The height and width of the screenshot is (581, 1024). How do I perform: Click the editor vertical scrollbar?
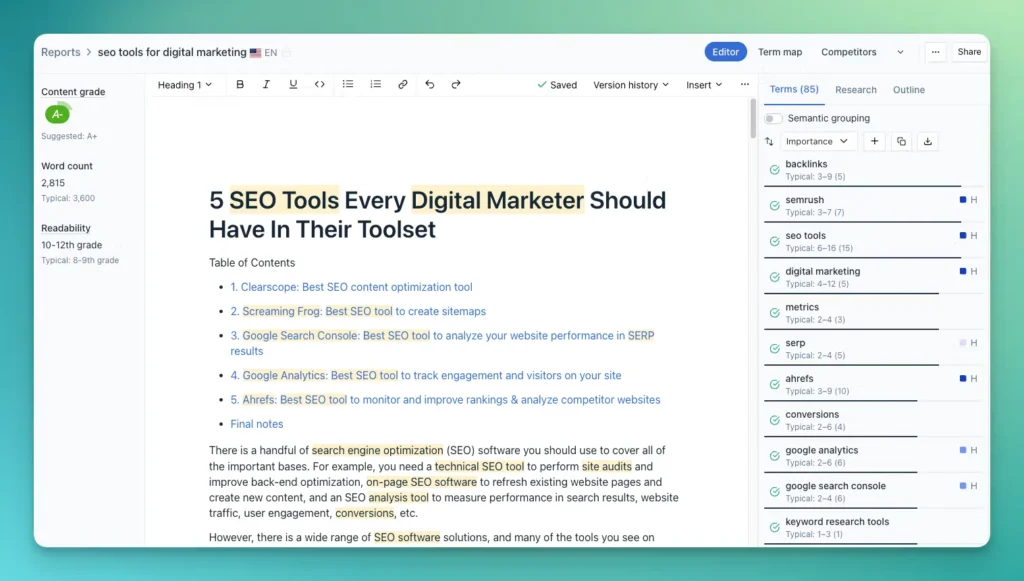[753, 118]
